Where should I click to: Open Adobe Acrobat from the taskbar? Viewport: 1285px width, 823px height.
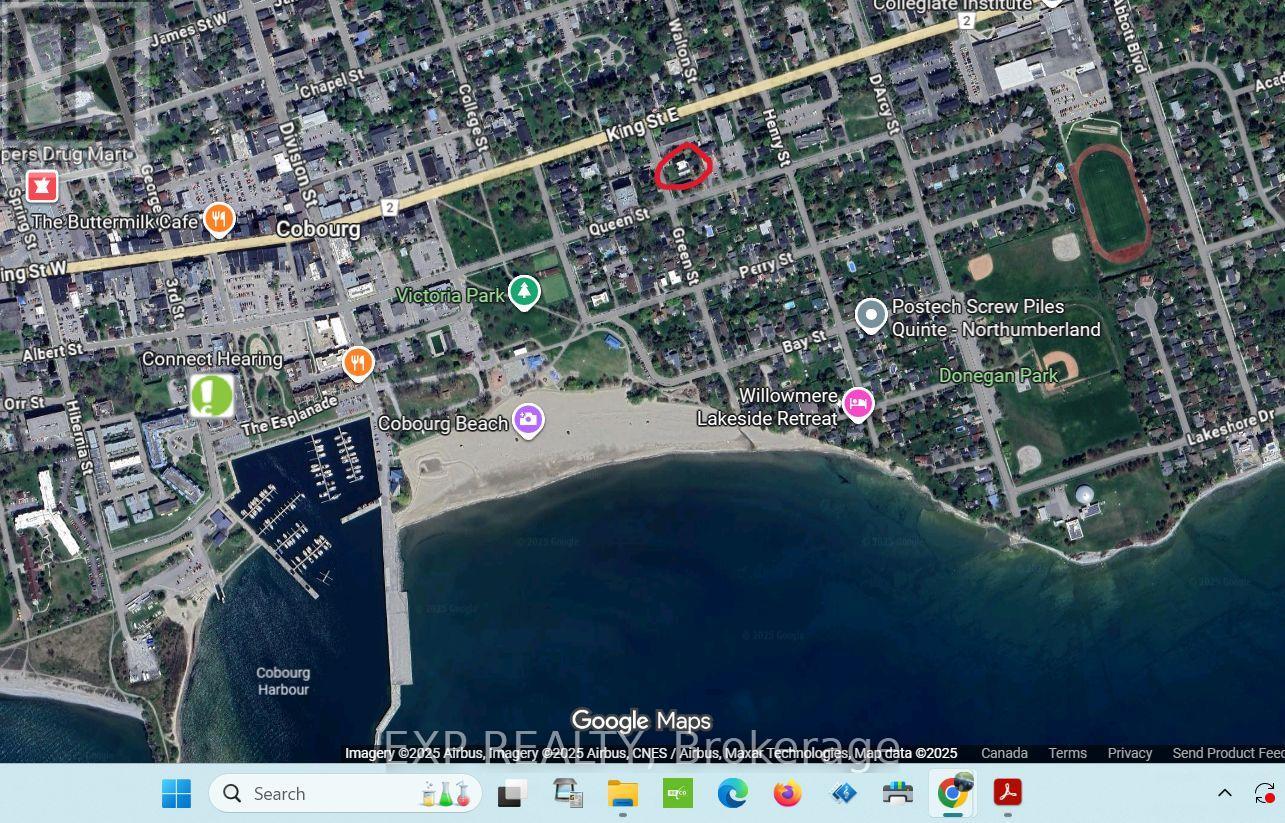coord(1007,793)
